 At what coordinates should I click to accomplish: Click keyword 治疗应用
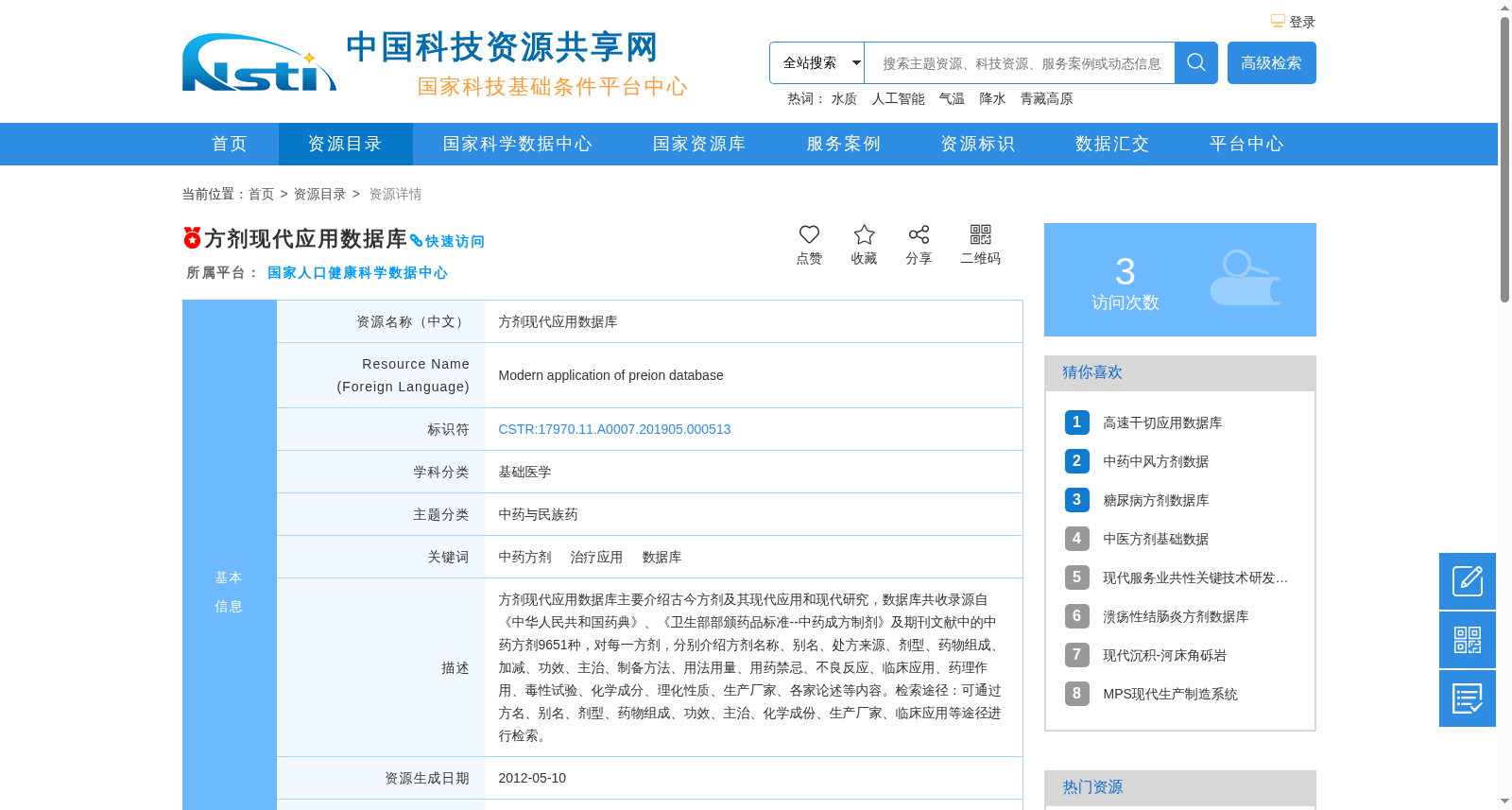coord(596,557)
